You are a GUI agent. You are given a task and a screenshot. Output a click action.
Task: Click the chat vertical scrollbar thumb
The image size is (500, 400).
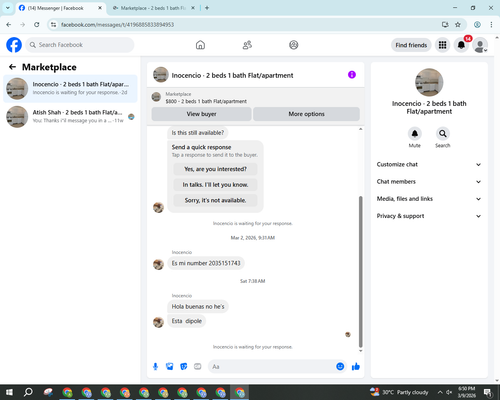point(360,272)
